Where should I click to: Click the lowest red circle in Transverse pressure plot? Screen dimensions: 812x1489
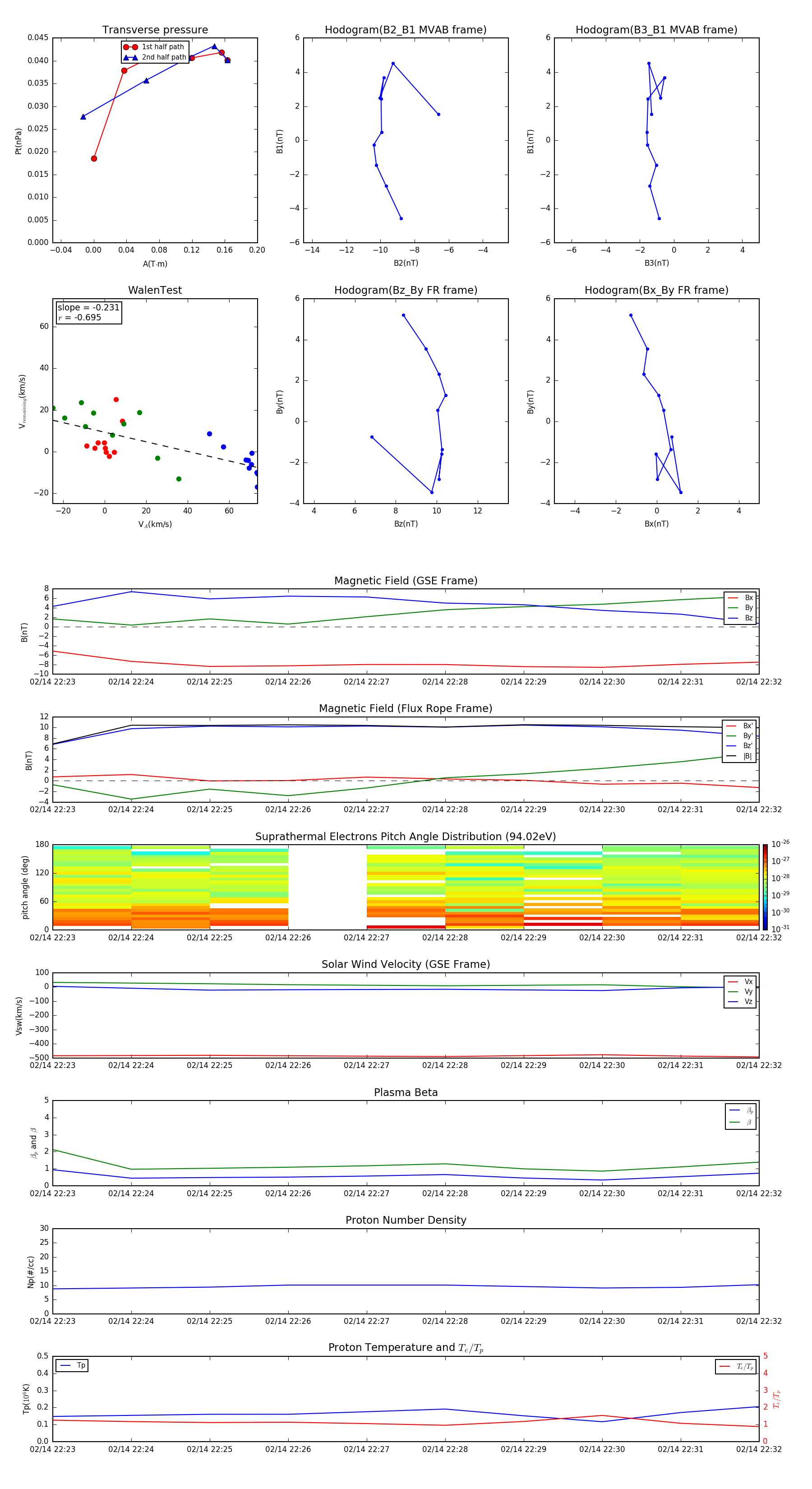[x=94, y=159]
